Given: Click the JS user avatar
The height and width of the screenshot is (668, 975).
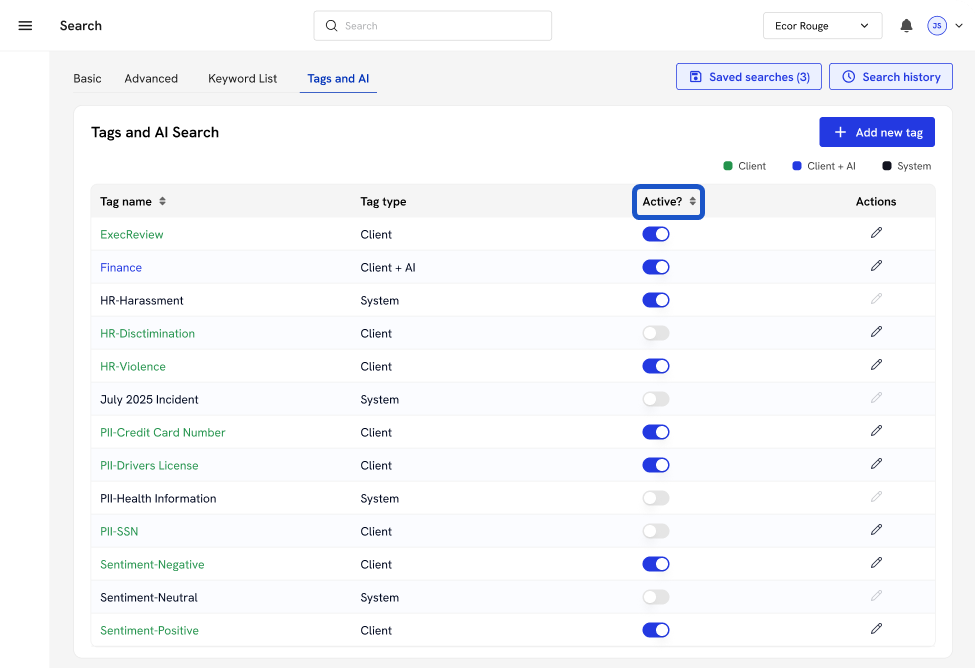Looking at the screenshot, I should (936, 26).
